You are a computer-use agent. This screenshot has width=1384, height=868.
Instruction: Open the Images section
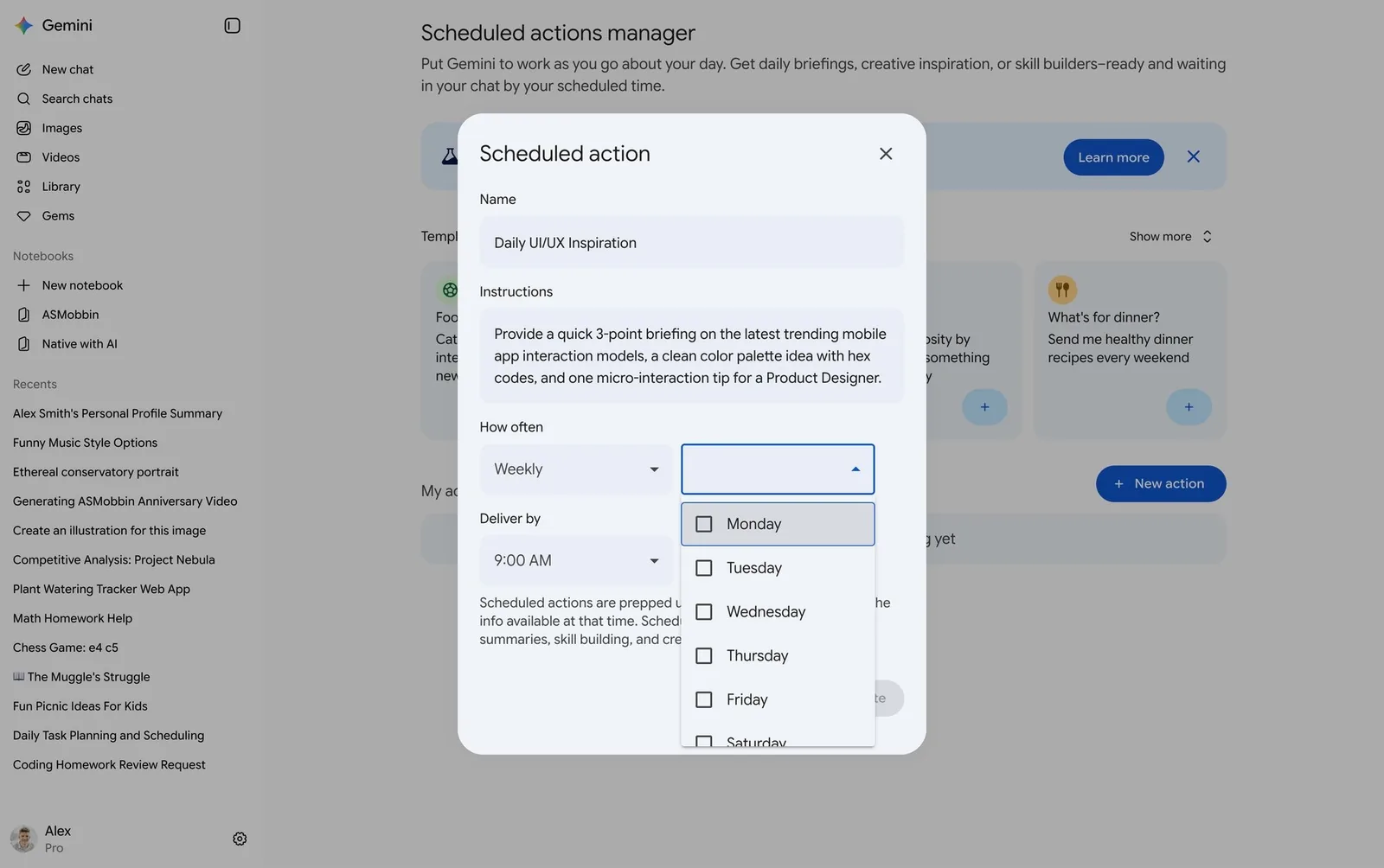click(x=62, y=128)
